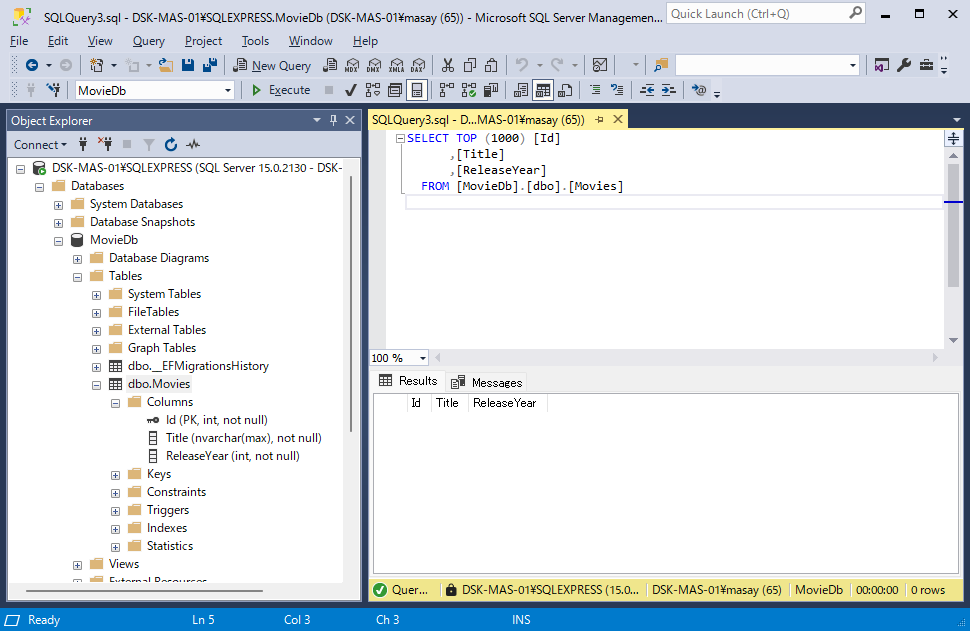This screenshot has height=631, width=970.
Task: Click the MDX query icon
Action: click(x=352, y=65)
